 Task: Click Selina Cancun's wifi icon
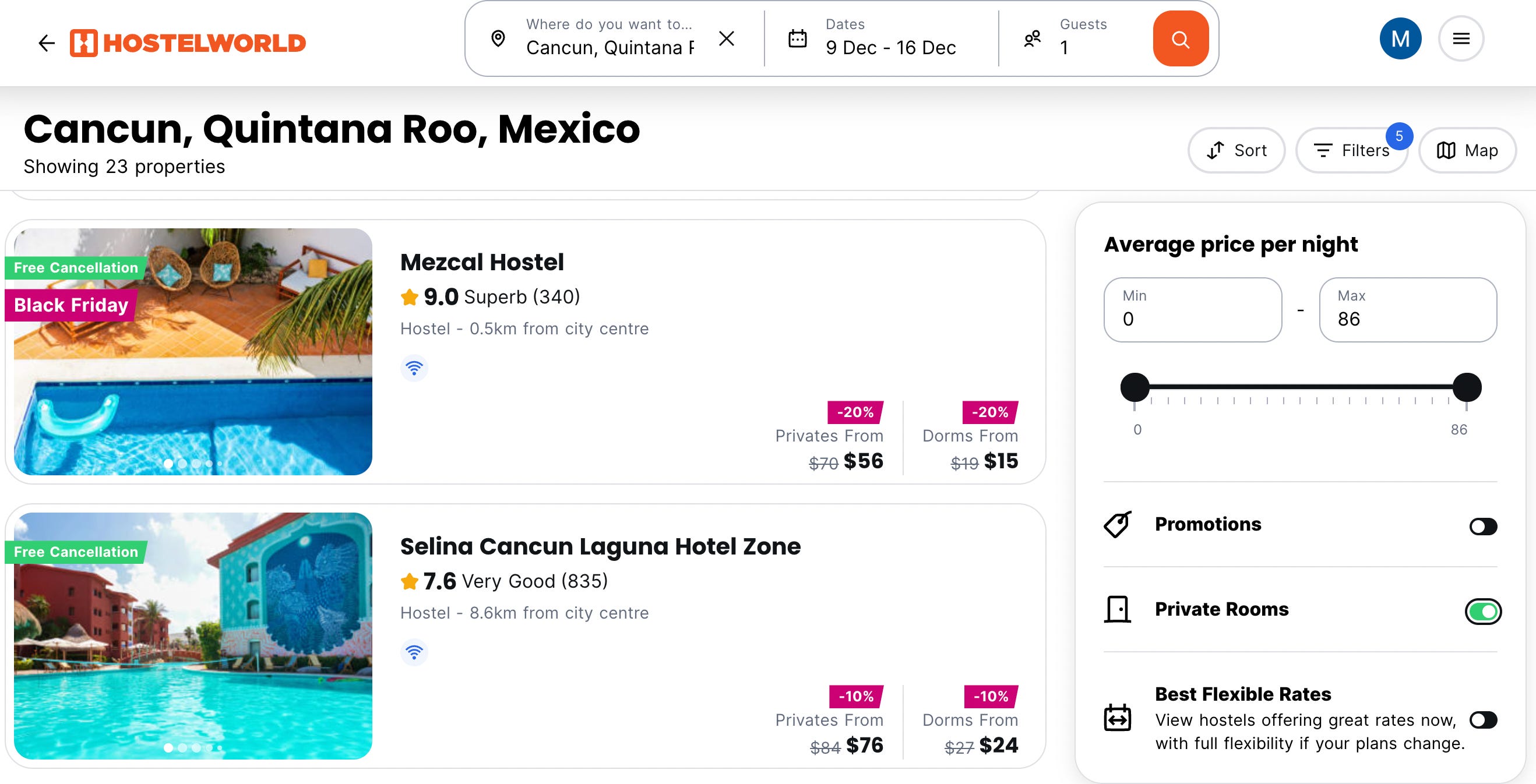tap(414, 652)
